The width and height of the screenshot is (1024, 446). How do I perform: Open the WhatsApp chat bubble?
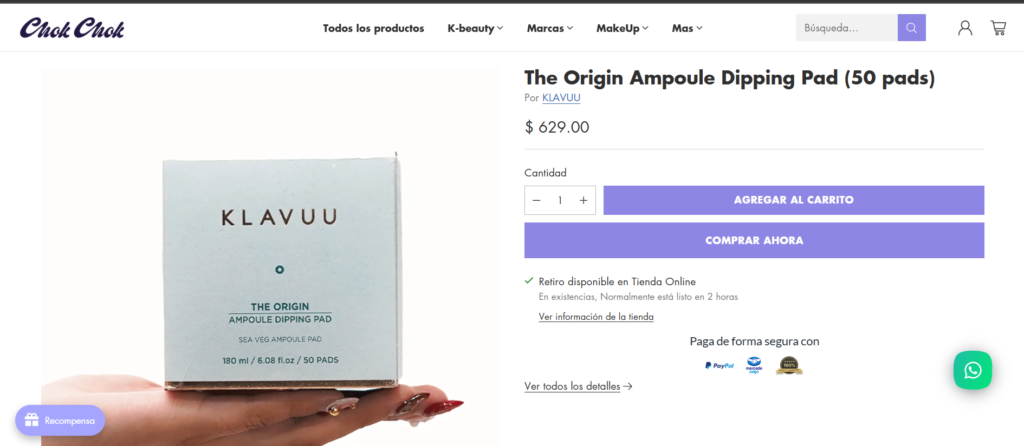click(x=972, y=370)
